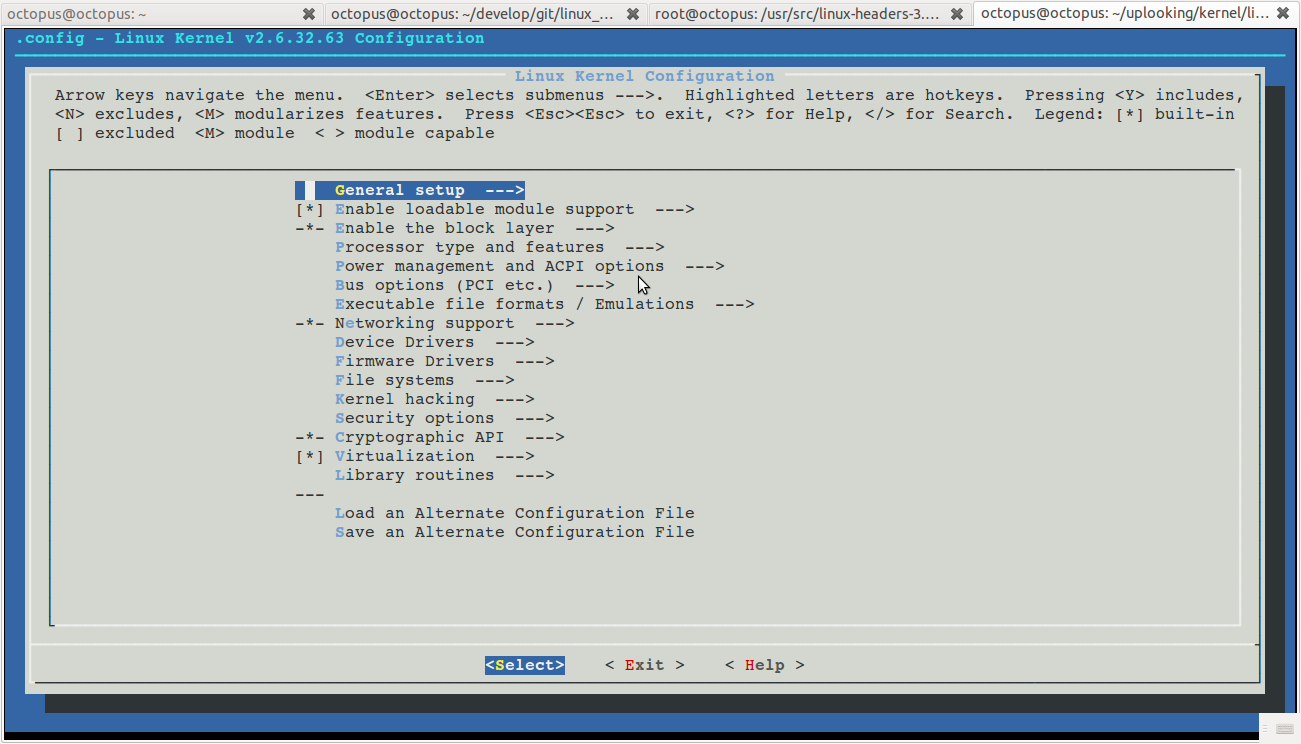Open Processor type and features submenu
Viewport: 1301px width, 744px height.
[x=500, y=247]
